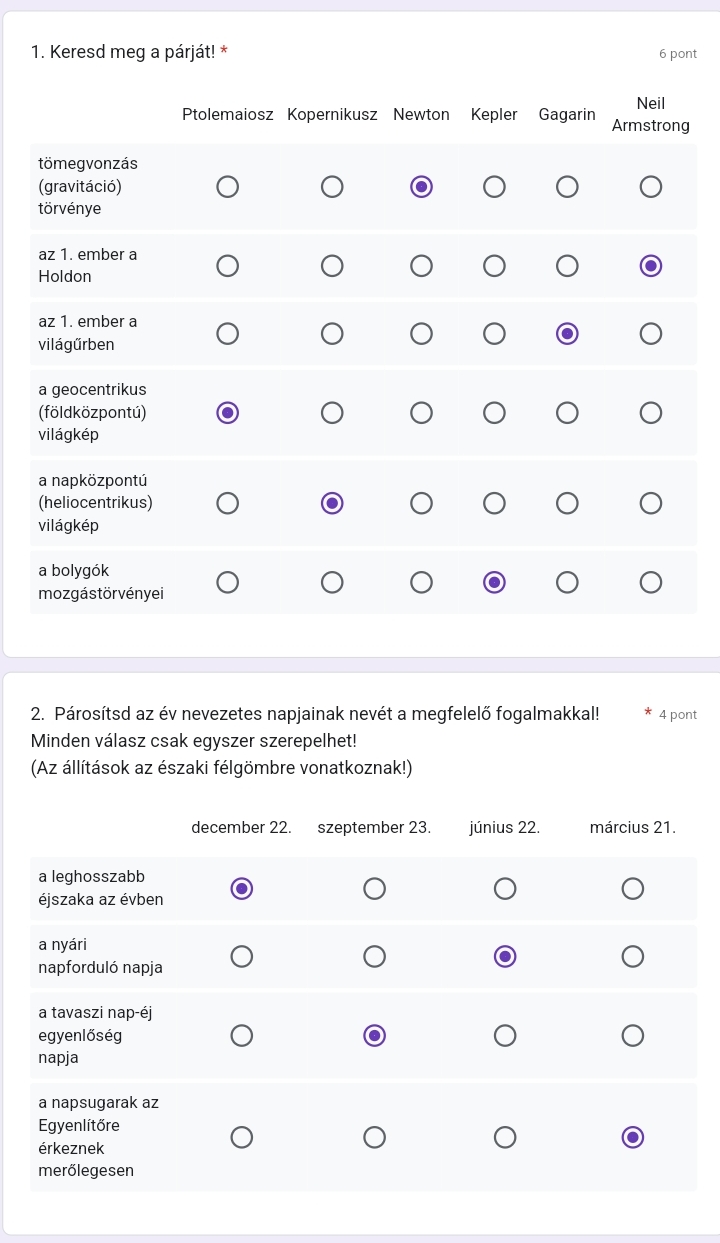Choose Kopernikusz for a geocentrikus világkép row
The height and width of the screenshot is (1243, 720).
(332, 412)
